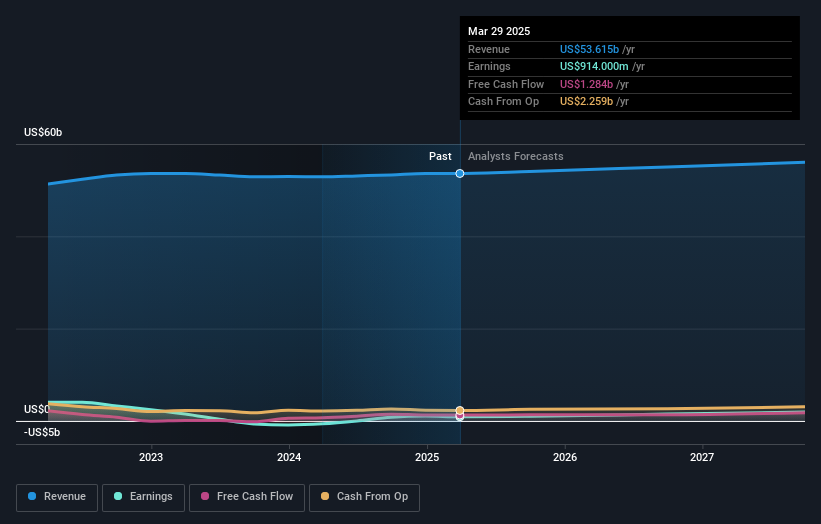Screen dimensions: 821x524
Task: Toggle the Earnings legend series
Action: pos(143,497)
